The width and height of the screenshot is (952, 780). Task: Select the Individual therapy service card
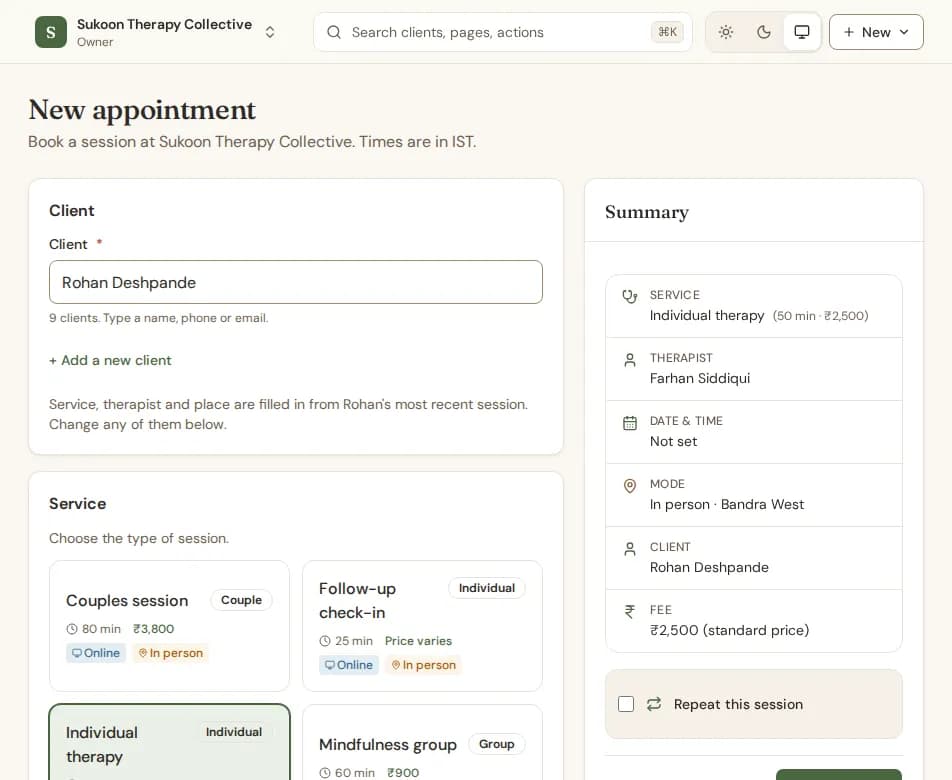click(x=169, y=742)
